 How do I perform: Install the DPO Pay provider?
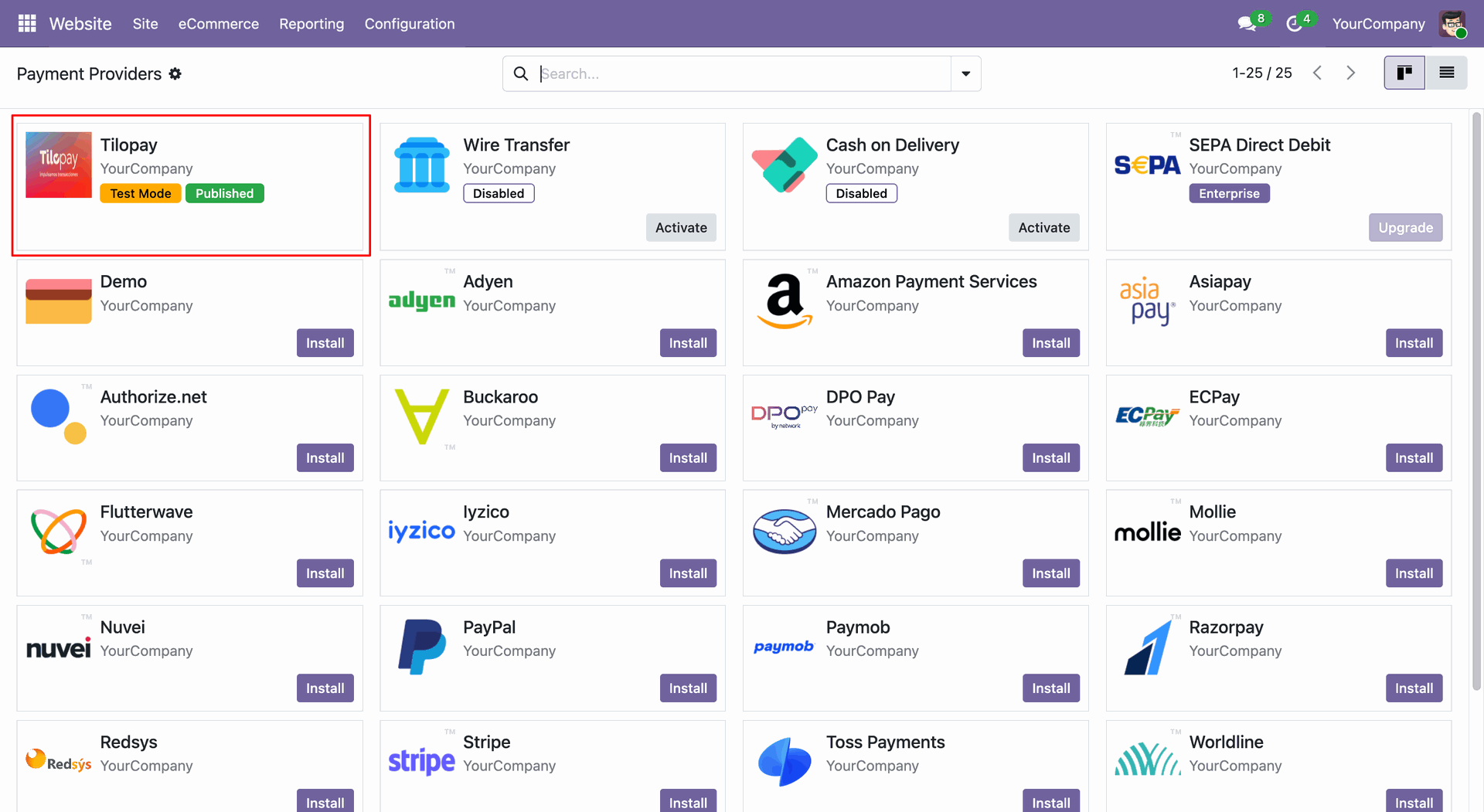coord(1051,457)
